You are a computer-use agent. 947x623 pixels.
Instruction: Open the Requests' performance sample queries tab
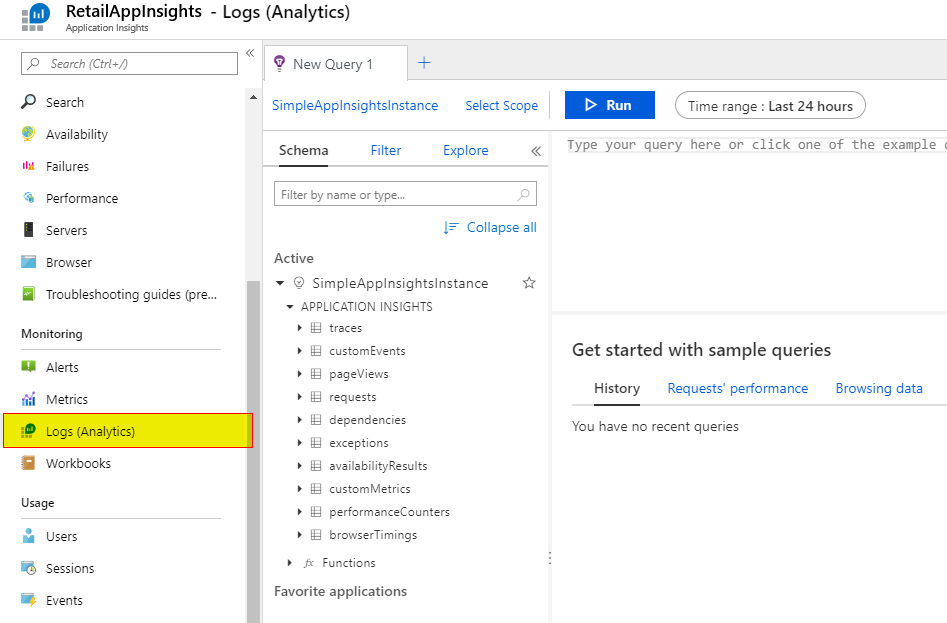tap(738, 388)
